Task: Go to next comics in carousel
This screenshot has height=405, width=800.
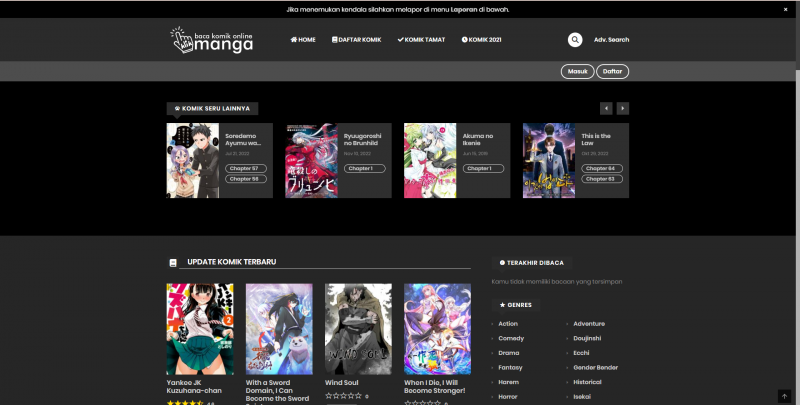Action: (x=623, y=108)
